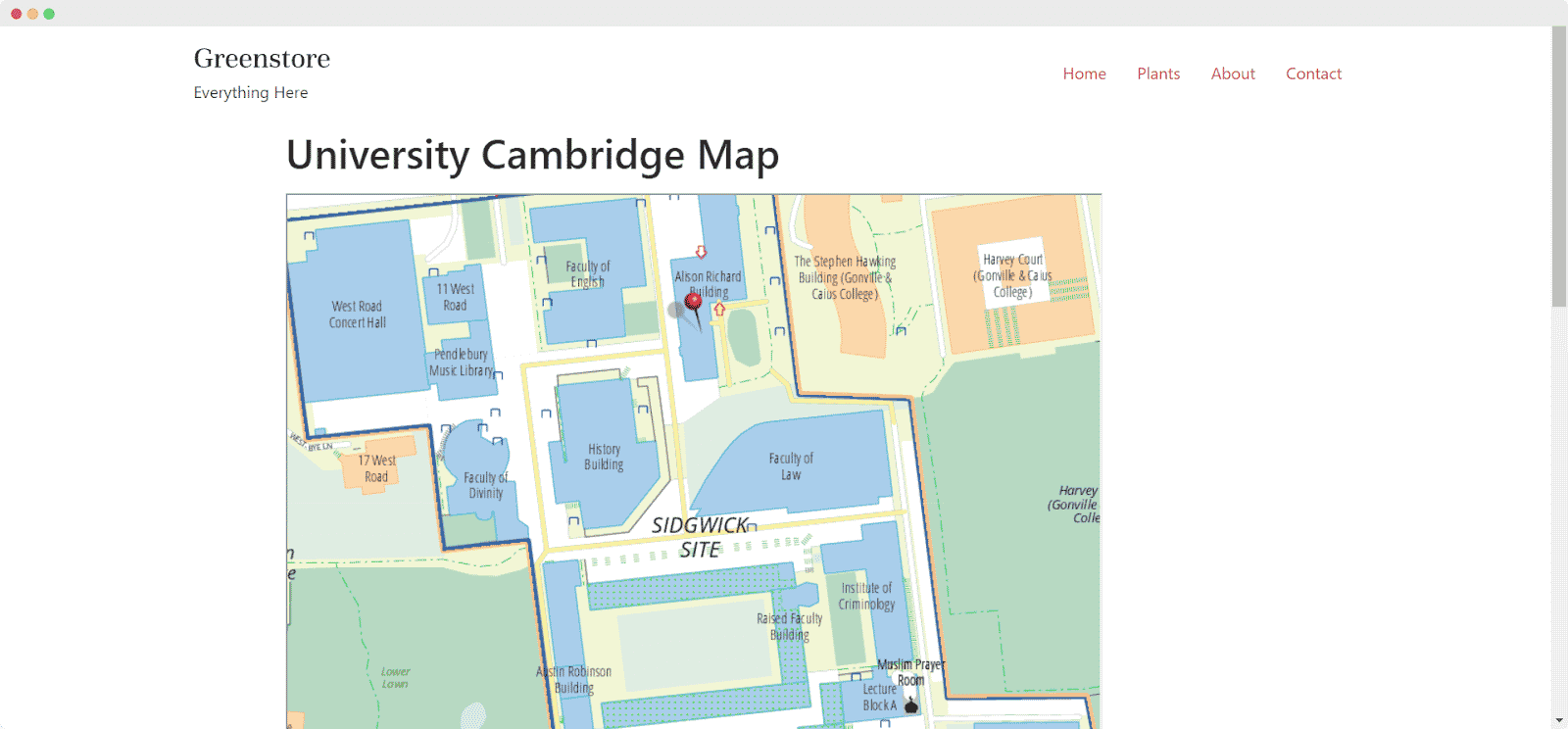Click the Lower Lawn label
Screen dimensions: 1568x729
click(395, 678)
